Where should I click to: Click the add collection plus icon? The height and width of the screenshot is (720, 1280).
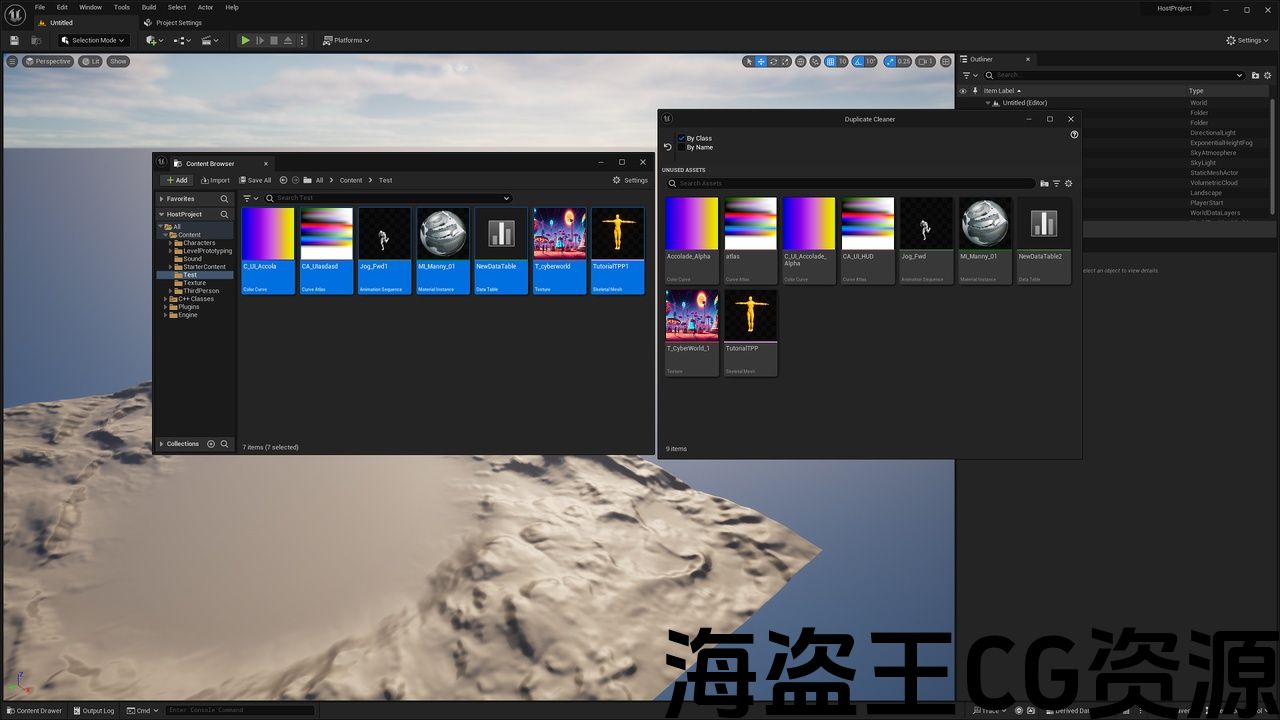click(x=211, y=444)
